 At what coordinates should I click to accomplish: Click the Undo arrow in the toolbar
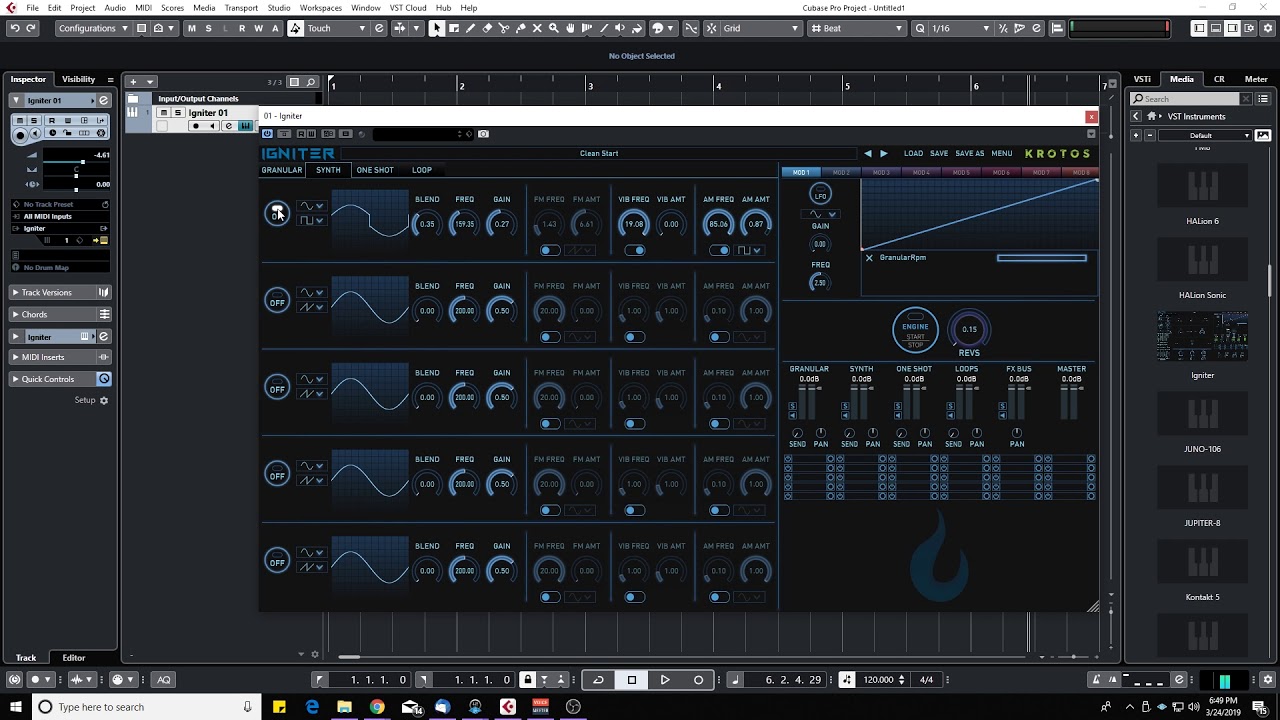(x=14, y=28)
